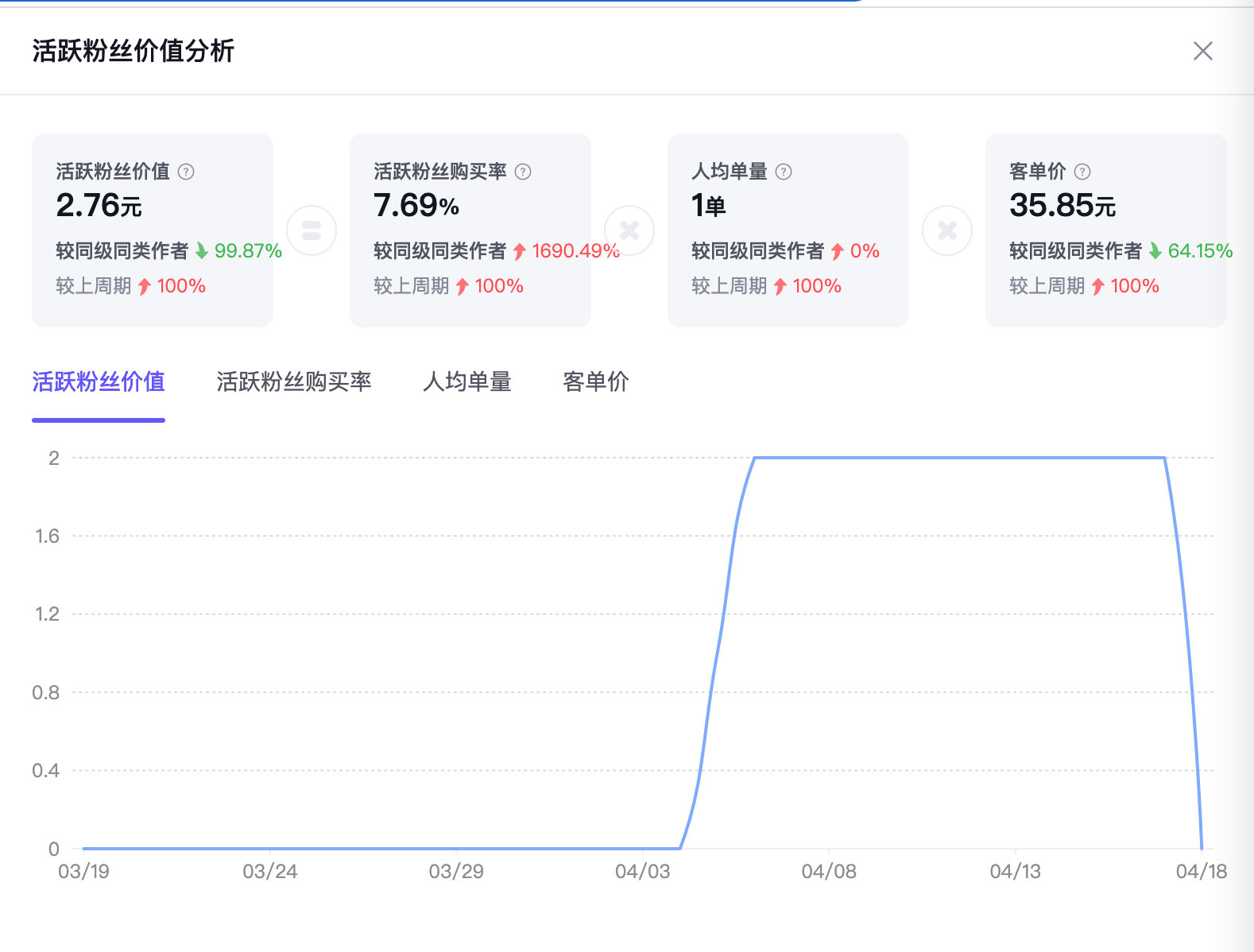Click the 7.69% purchase rate figure
The image size is (1254, 952).
pos(416,206)
